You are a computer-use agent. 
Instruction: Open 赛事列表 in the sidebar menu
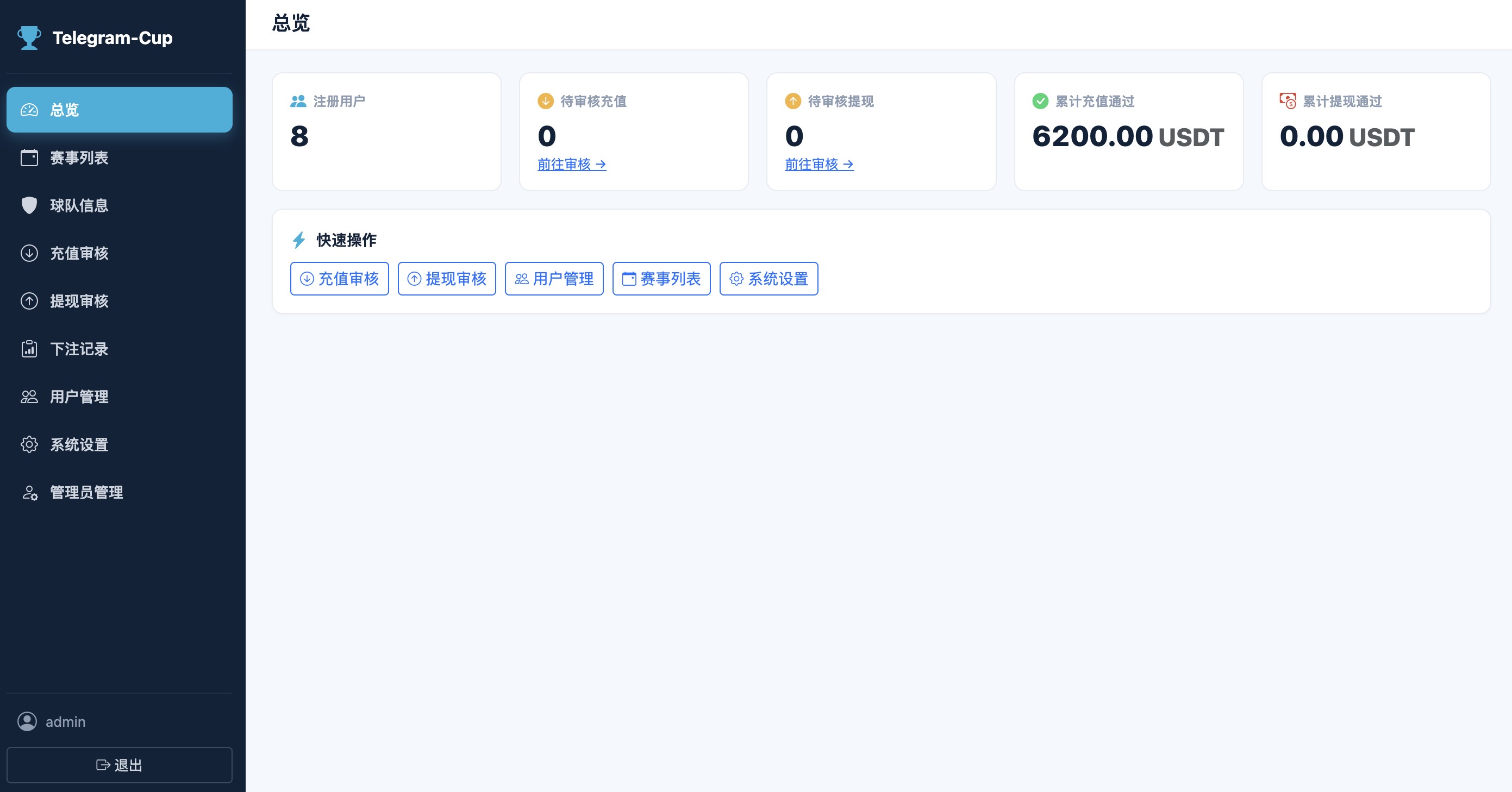coord(119,158)
